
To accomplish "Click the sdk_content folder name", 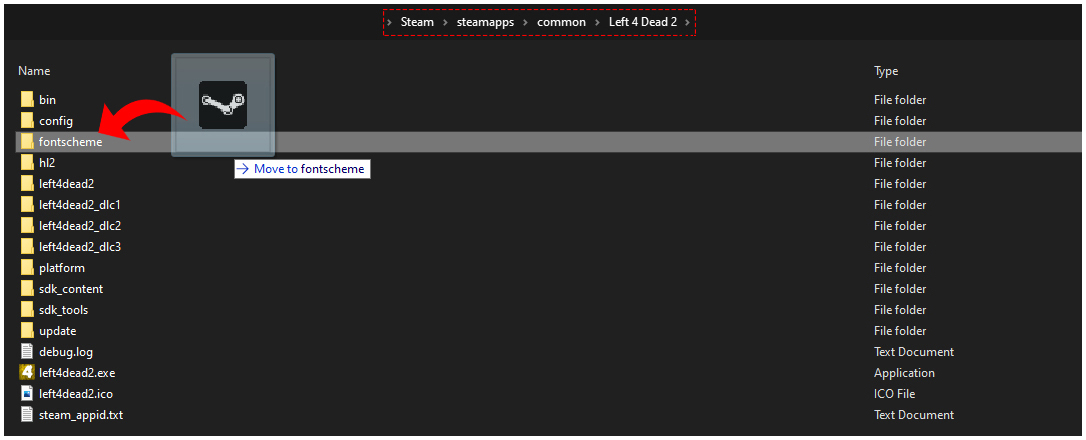I will (71, 289).
